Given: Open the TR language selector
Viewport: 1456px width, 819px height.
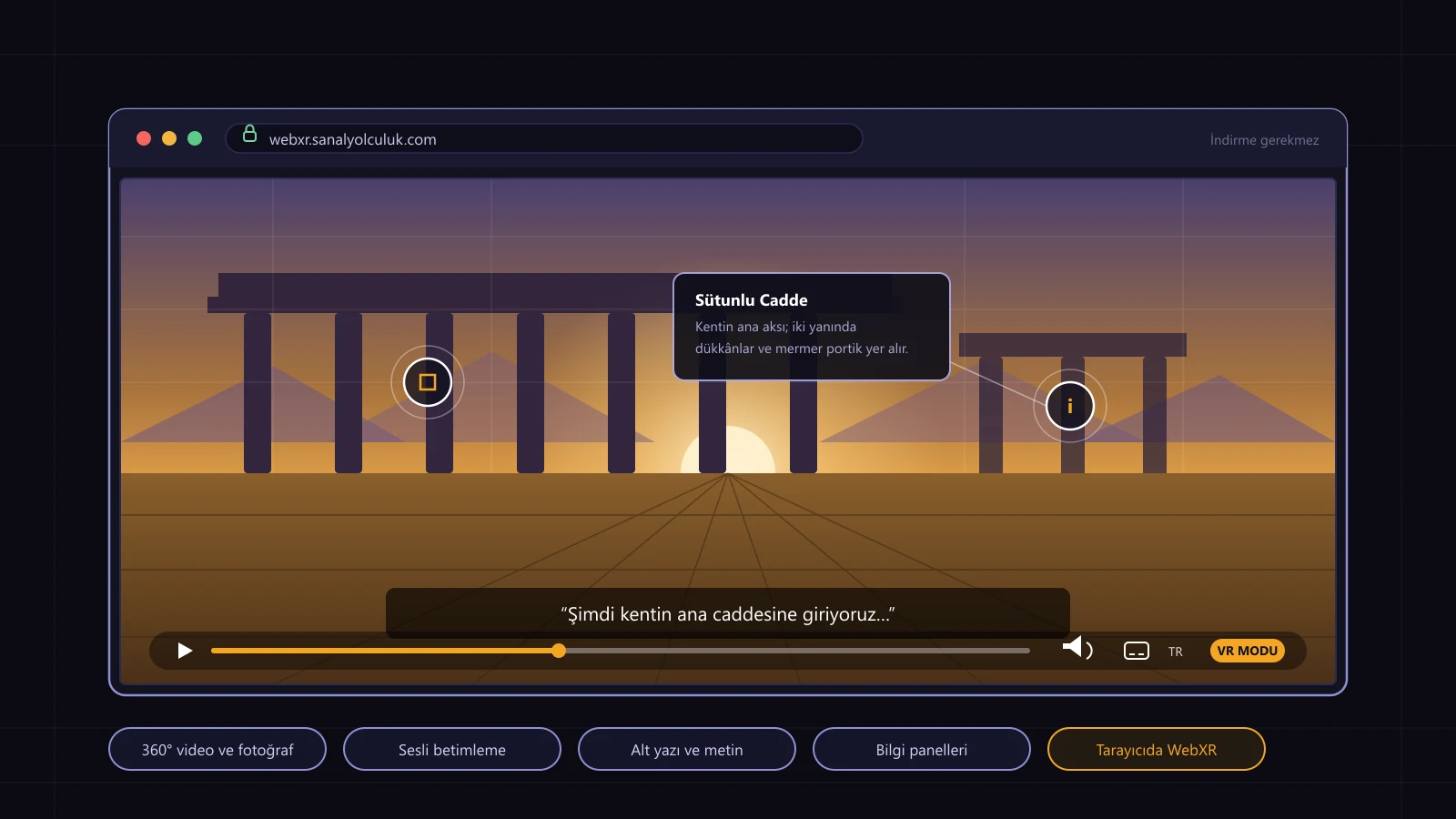Looking at the screenshot, I should click(1176, 652).
